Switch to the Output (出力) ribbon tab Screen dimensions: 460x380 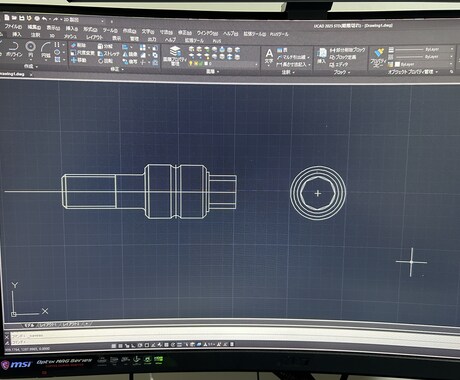(152, 39)
